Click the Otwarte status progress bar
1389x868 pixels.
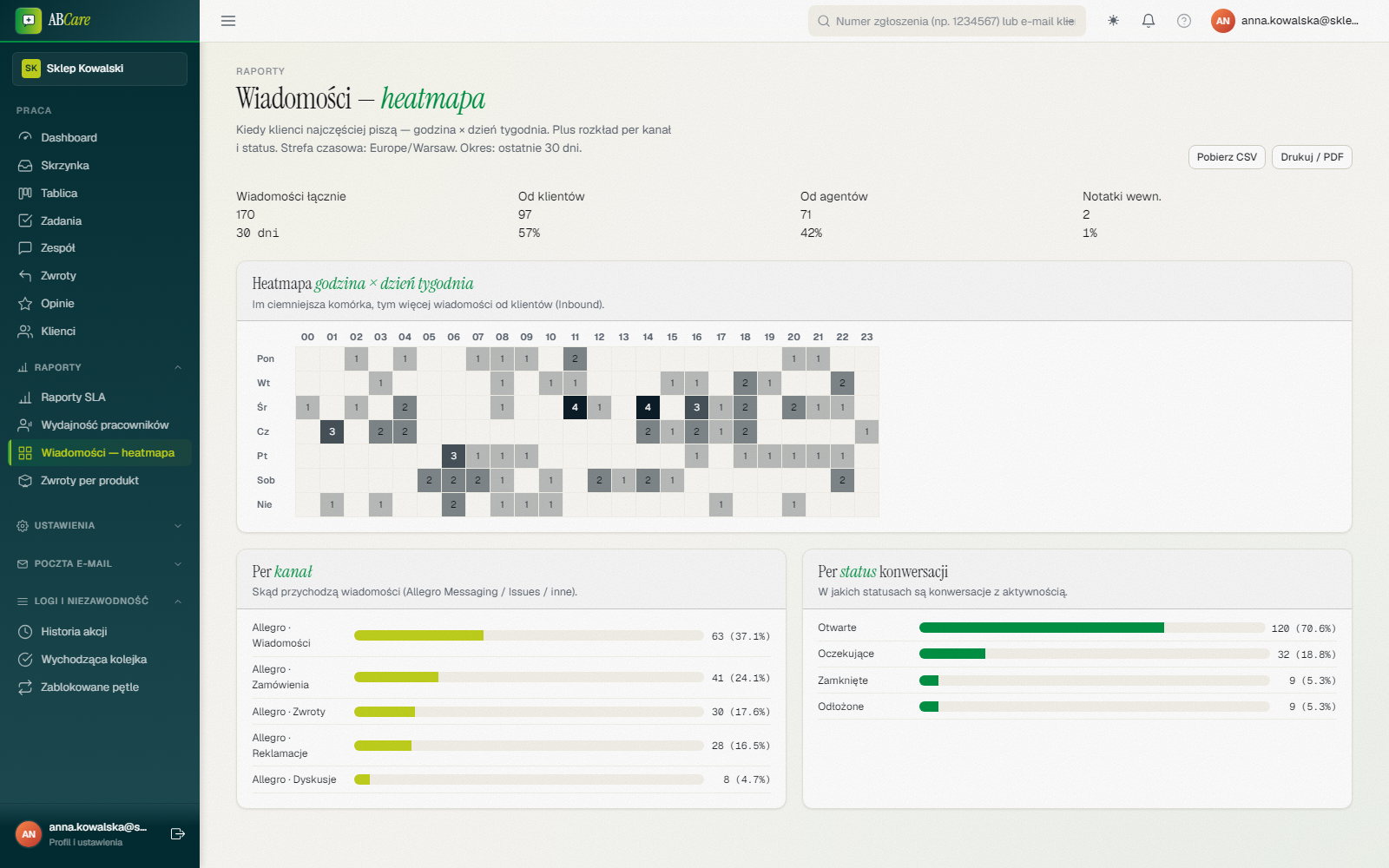click(x=1091, y=628)
